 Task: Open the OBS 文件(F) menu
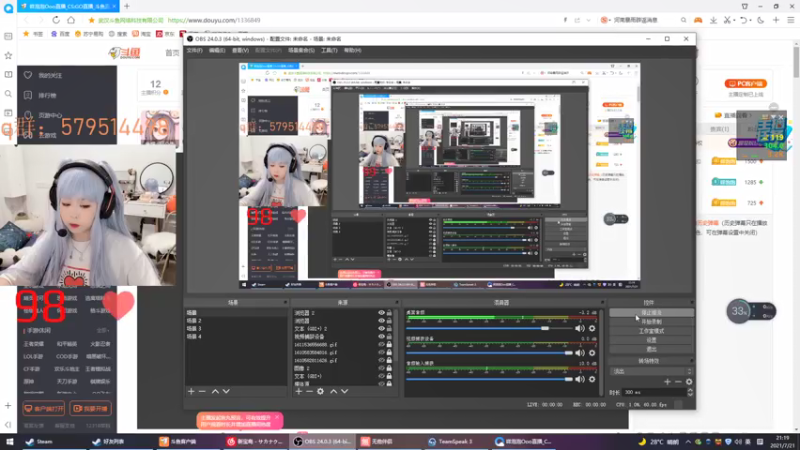pos(194,51)
